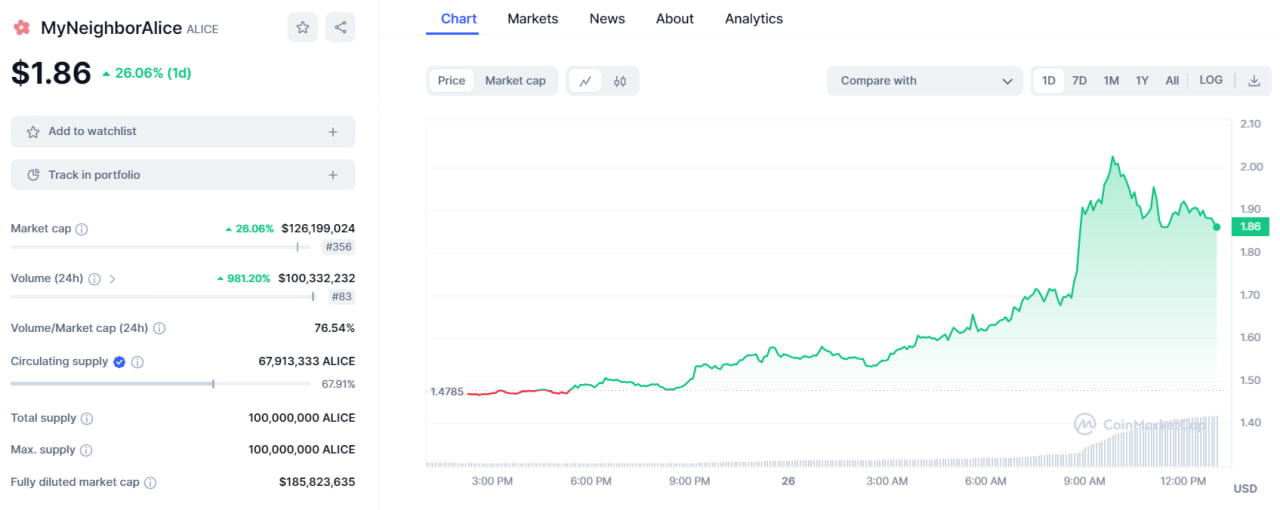Expand Volume (24h) chevron arrow

pos(112,279)
